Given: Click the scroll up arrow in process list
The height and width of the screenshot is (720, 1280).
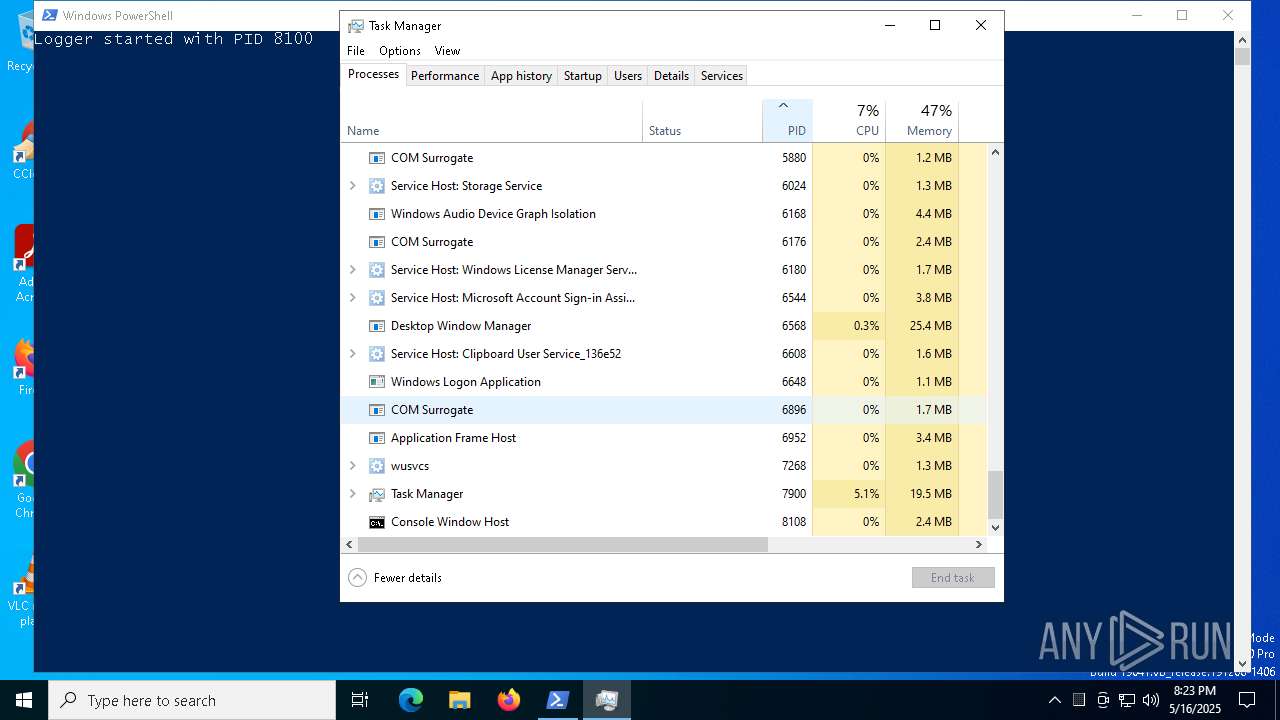Looking at the screenshot, I should click(995, 152).
